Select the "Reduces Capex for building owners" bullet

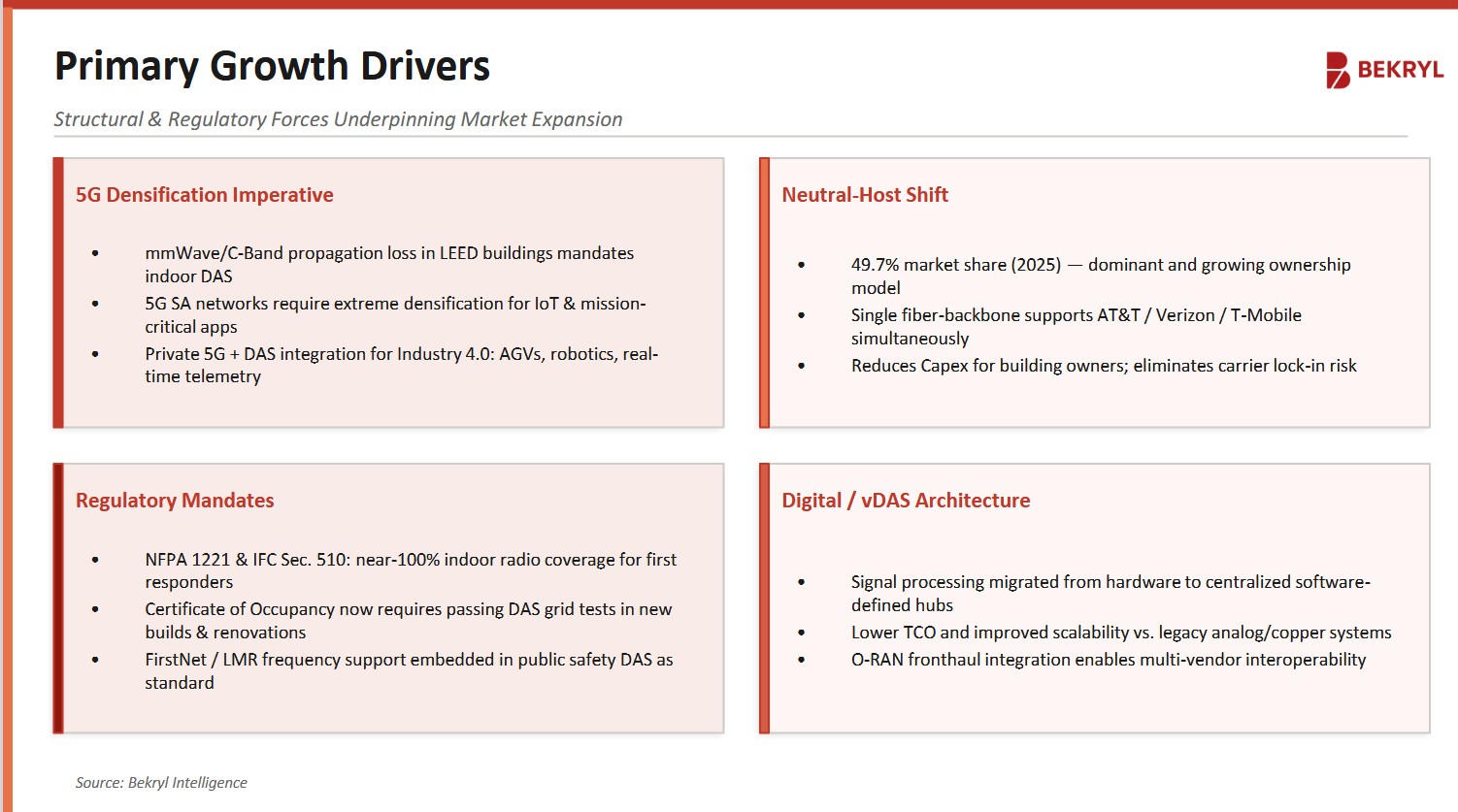[x=1104, y=366]
